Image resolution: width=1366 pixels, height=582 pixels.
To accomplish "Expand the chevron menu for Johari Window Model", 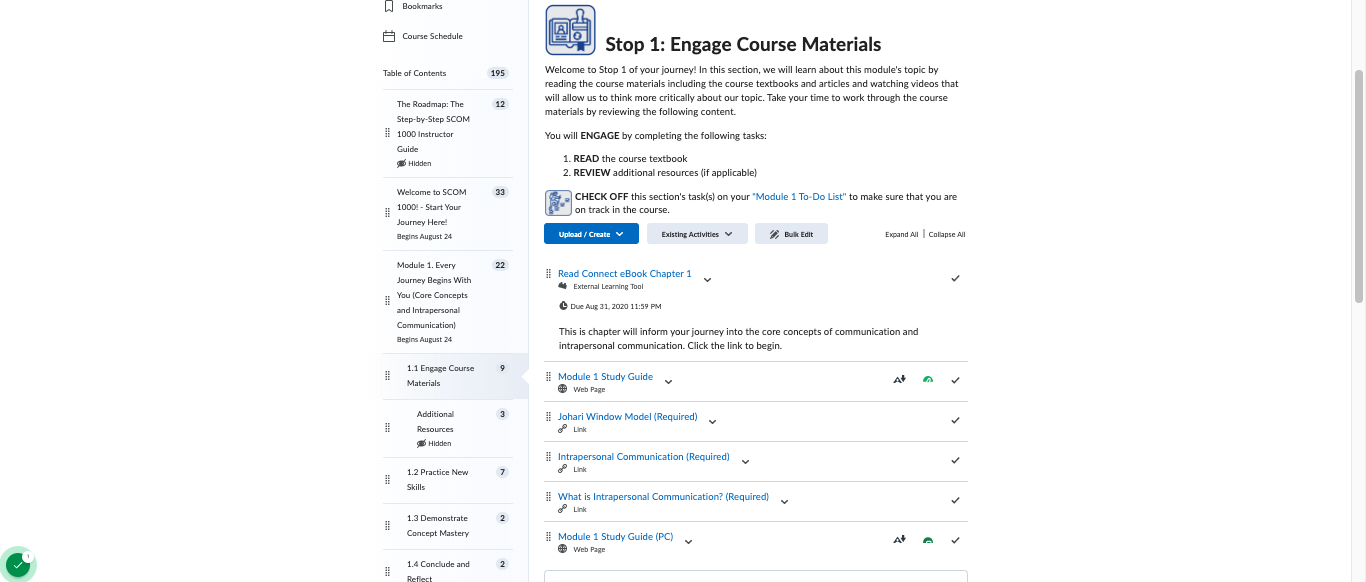I will point(712,421).
